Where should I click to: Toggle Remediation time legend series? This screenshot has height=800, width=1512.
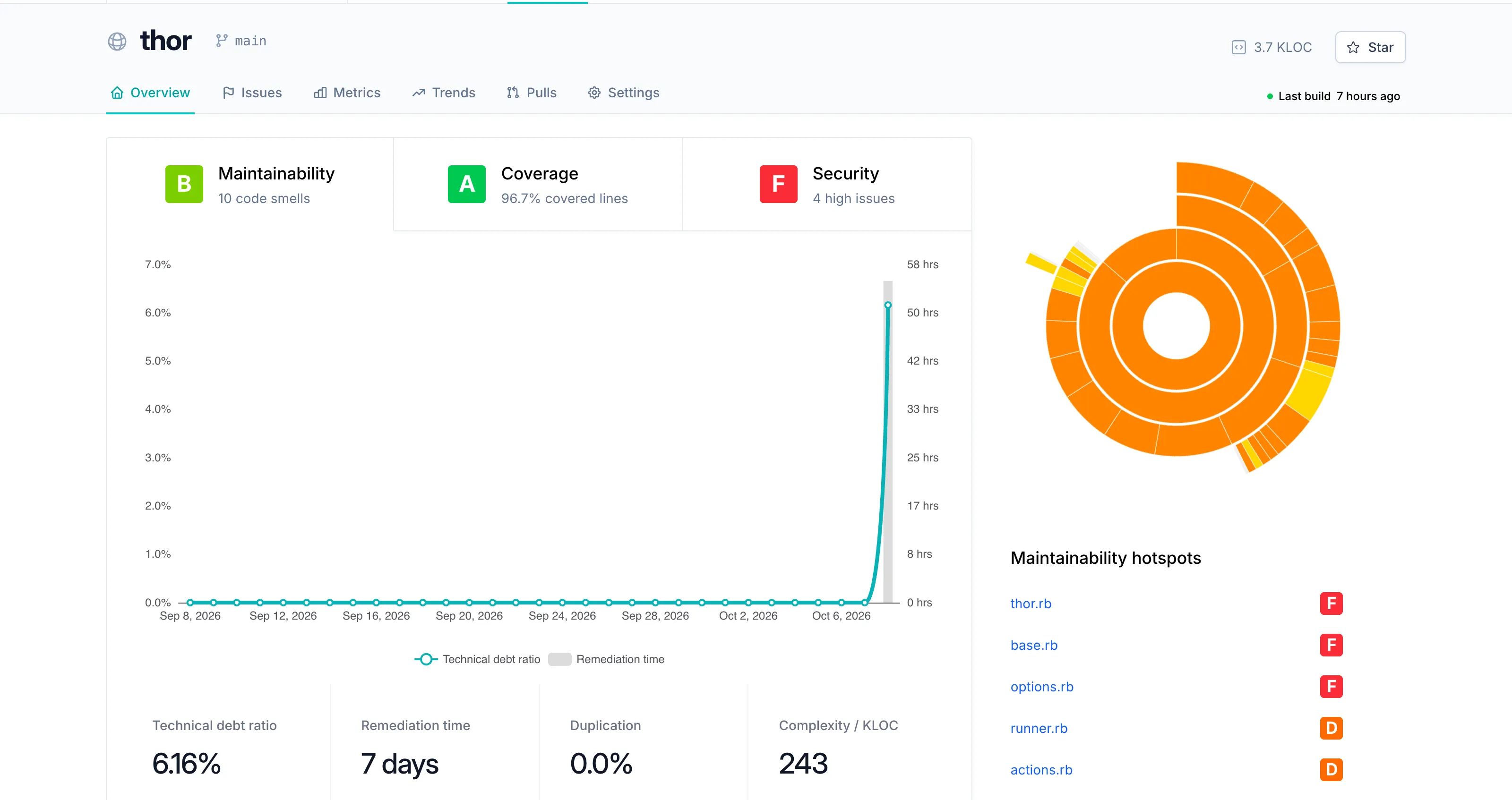point(606,659)
